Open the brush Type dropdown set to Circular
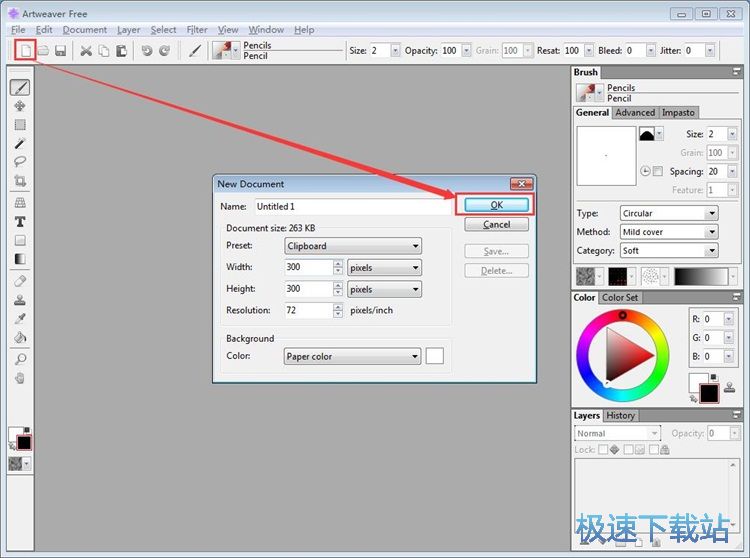Image resolution: width=750 pixels, height=558 pixels. [668, 213]
